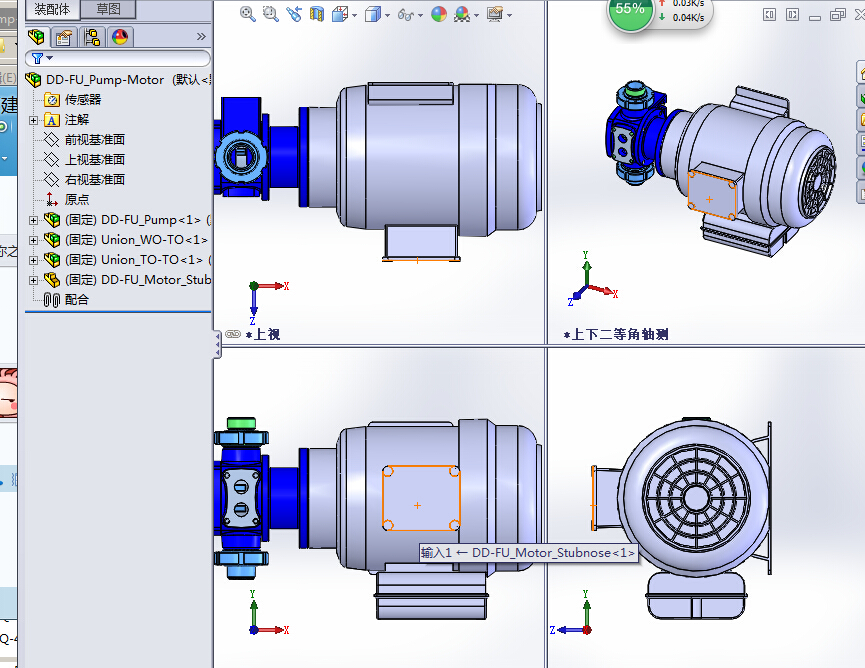
Task: Switch to the 草图 tab
Action: (x=108, y=9)
